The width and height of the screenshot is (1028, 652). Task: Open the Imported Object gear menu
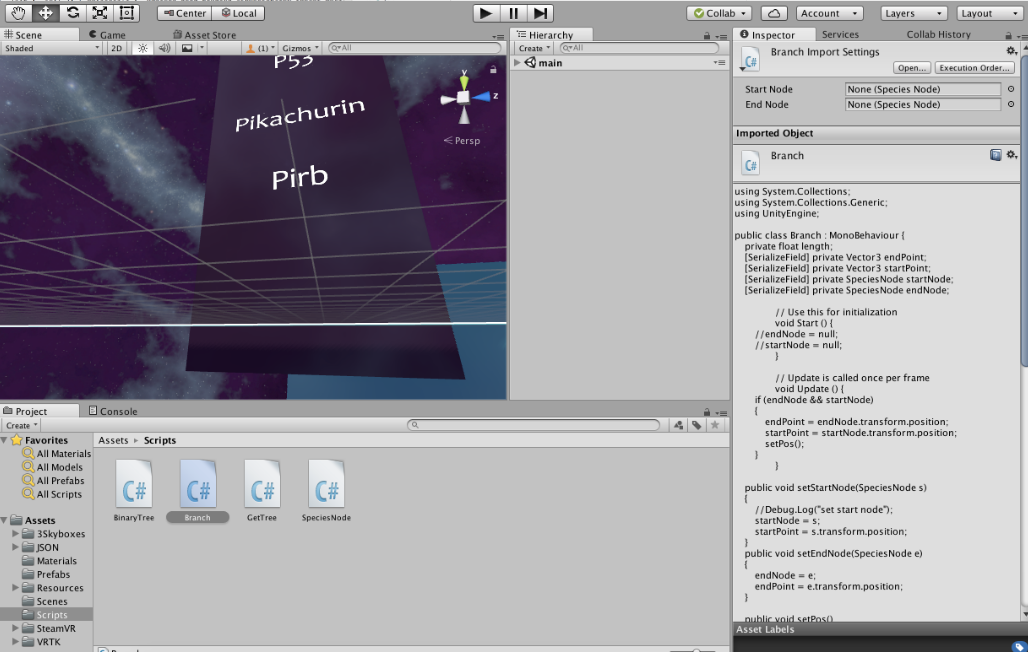click(x=1011, y=155)
